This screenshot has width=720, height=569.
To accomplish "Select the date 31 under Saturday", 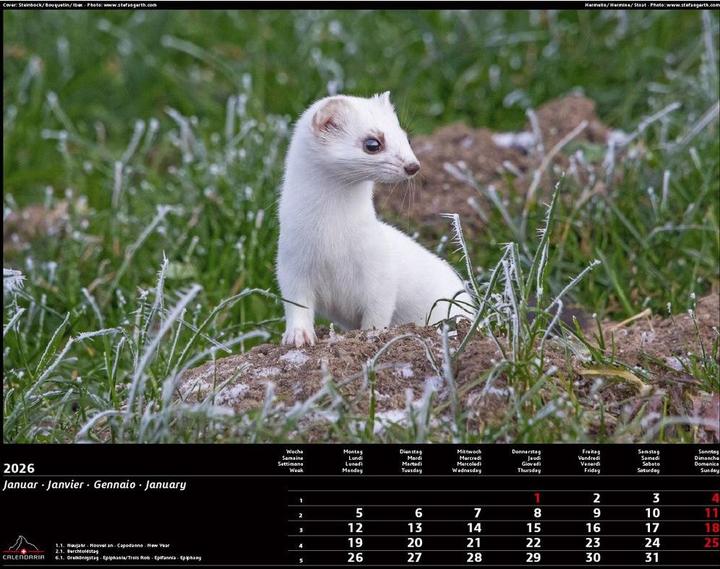I will [x=652, y=558].
